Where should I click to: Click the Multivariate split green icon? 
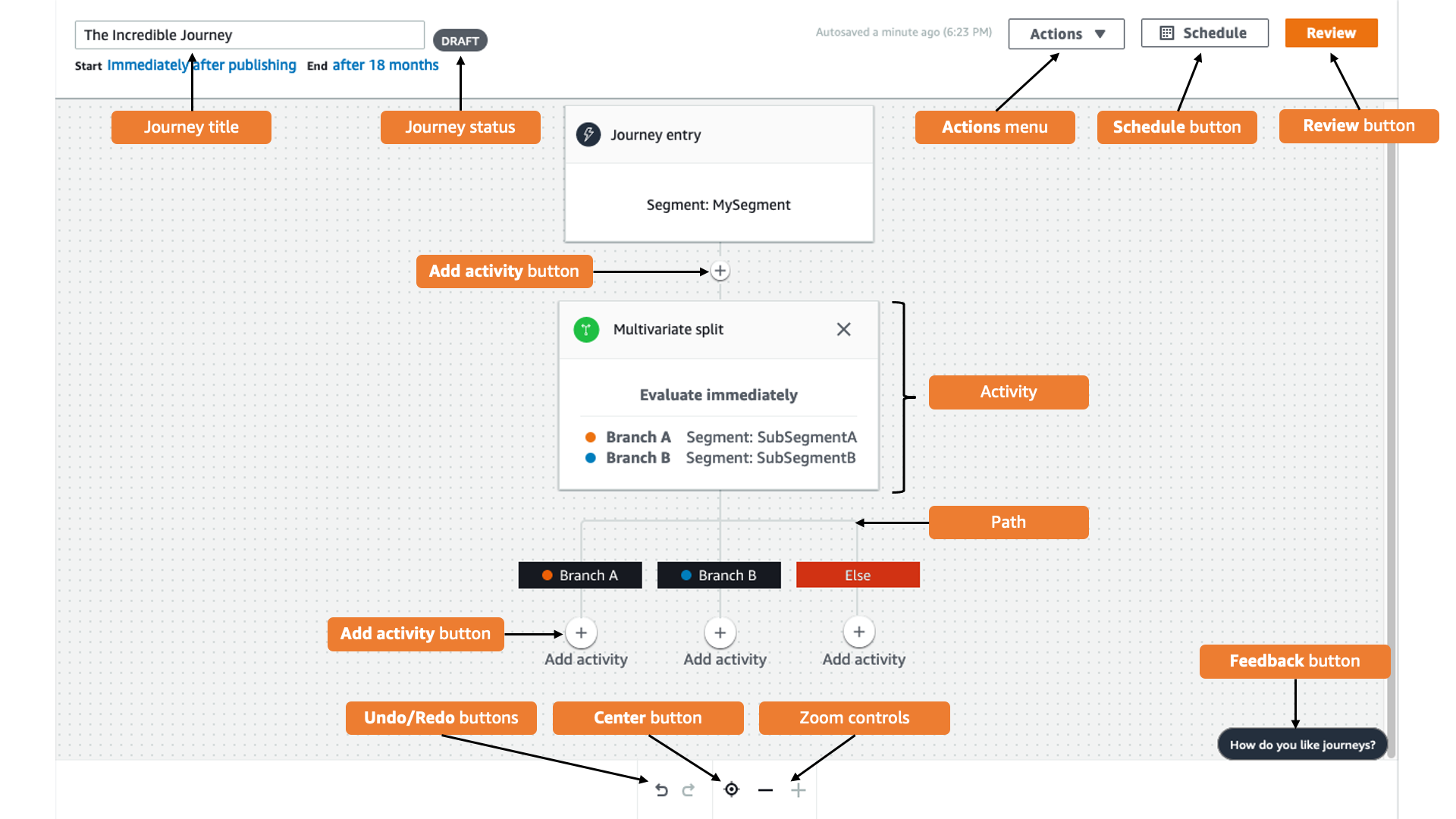586,329
